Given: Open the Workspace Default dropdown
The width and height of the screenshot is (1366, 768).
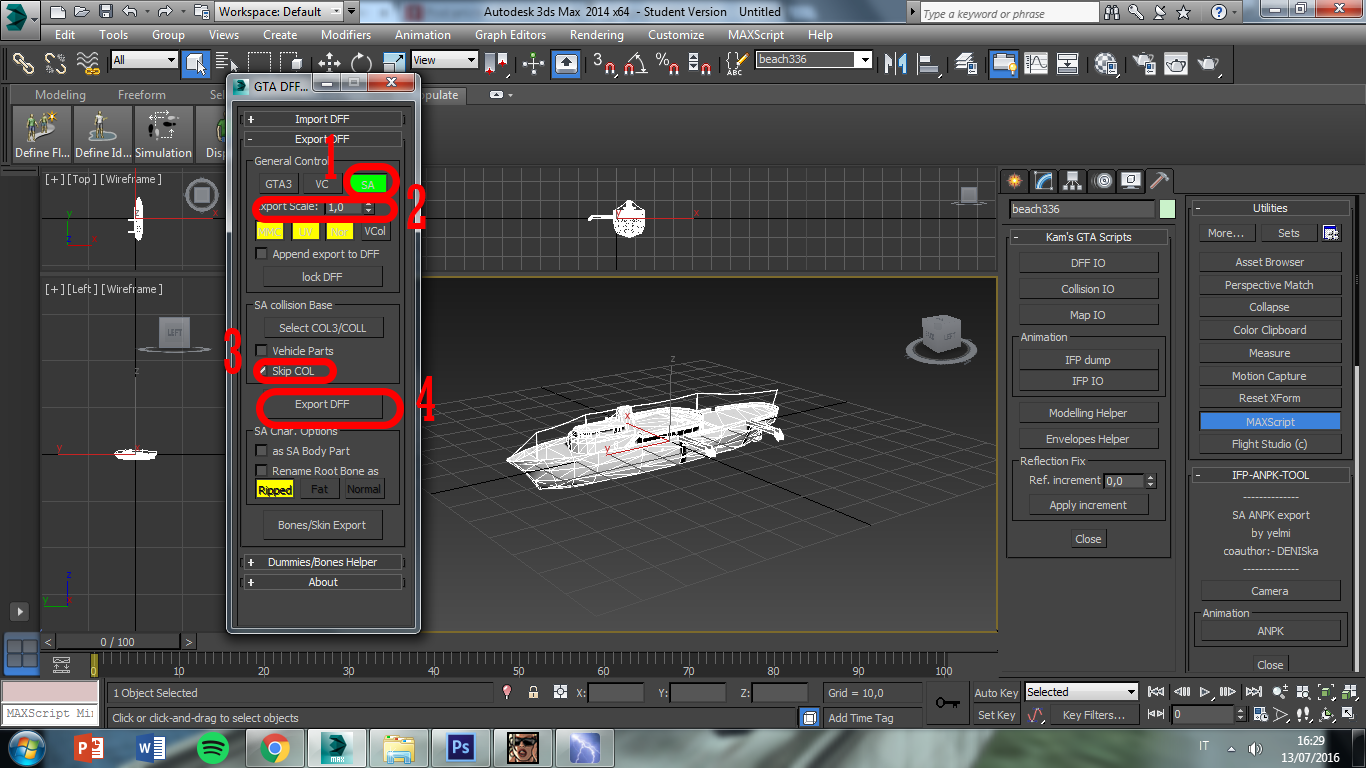Looking at the screenshot, I should (x=278, y=12).
